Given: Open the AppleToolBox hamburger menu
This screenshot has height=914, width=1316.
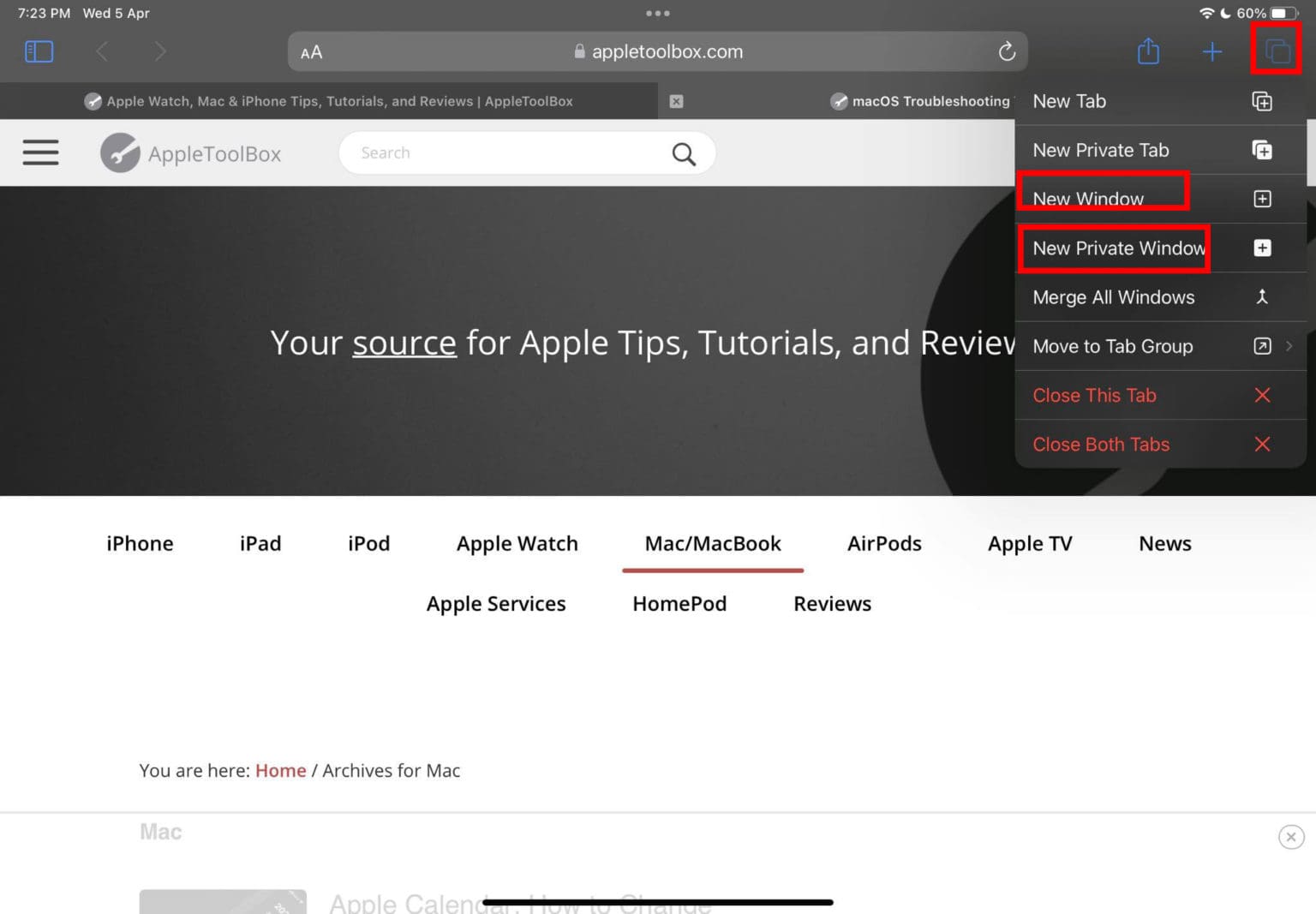Looking at the screenshot, I should 40,152.
